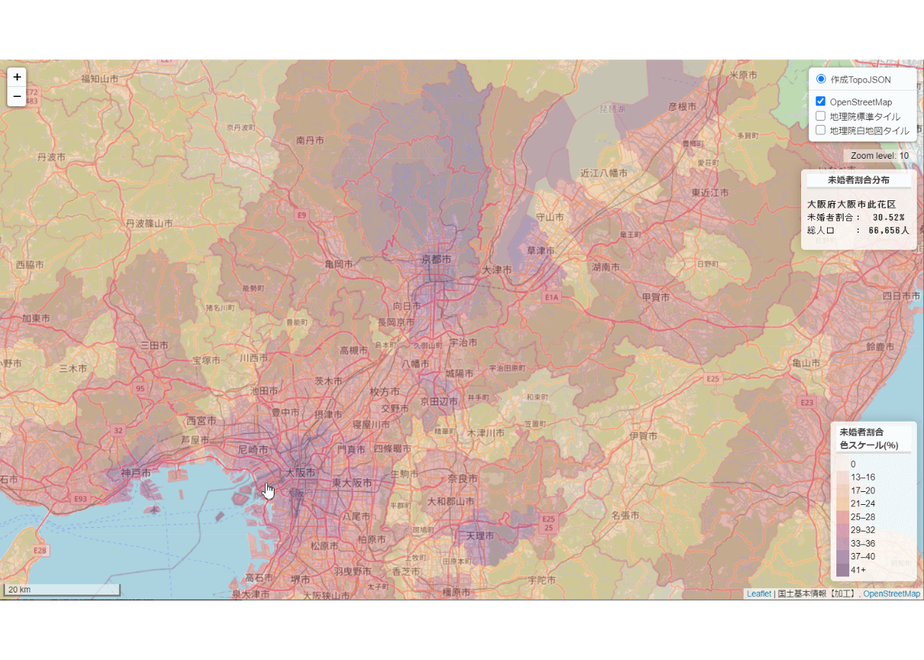Click the 宇治市 label on the map
The width and height of the screenshot is (924, 660).
(x=463, y=342)
